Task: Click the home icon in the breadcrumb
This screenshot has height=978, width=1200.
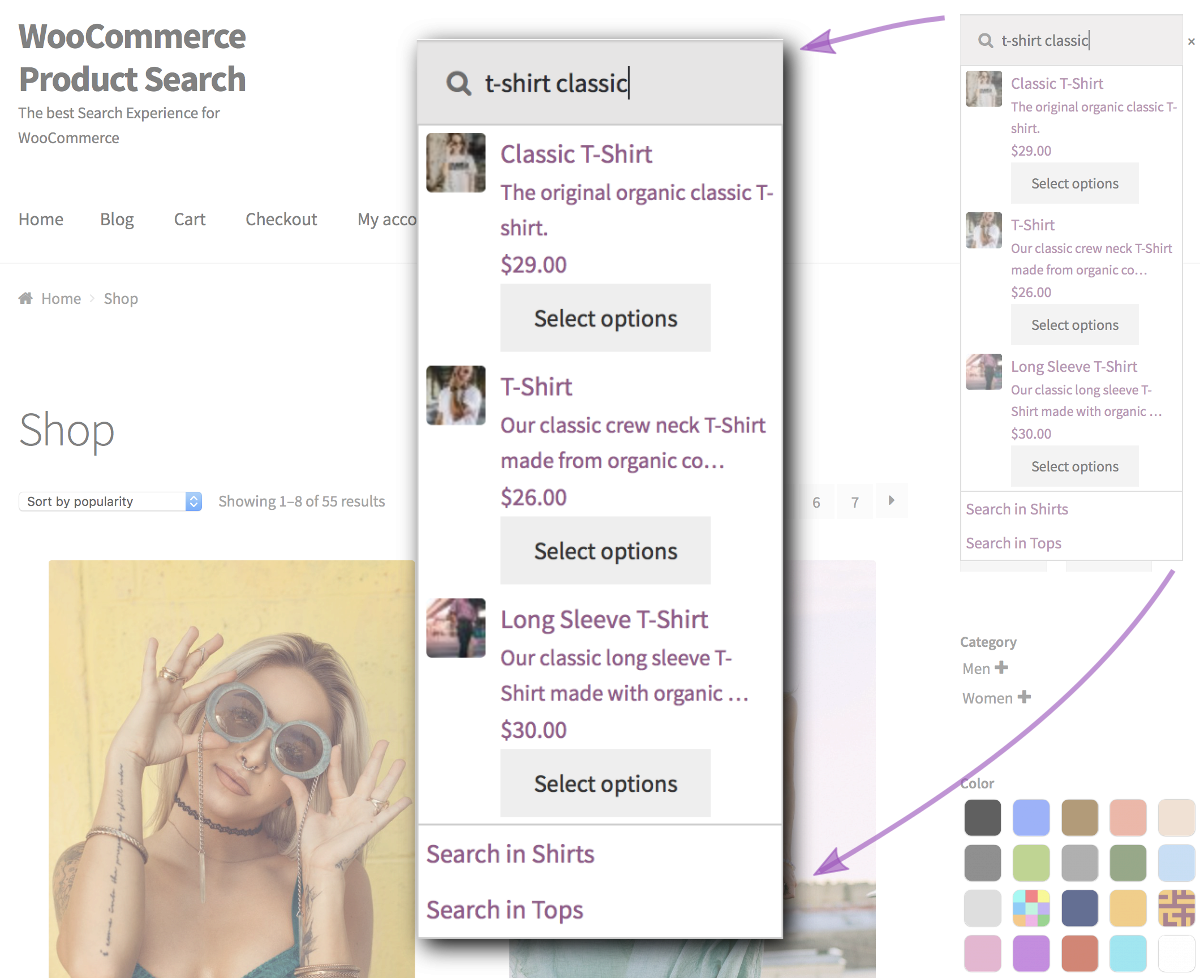Action: point(25,298)
